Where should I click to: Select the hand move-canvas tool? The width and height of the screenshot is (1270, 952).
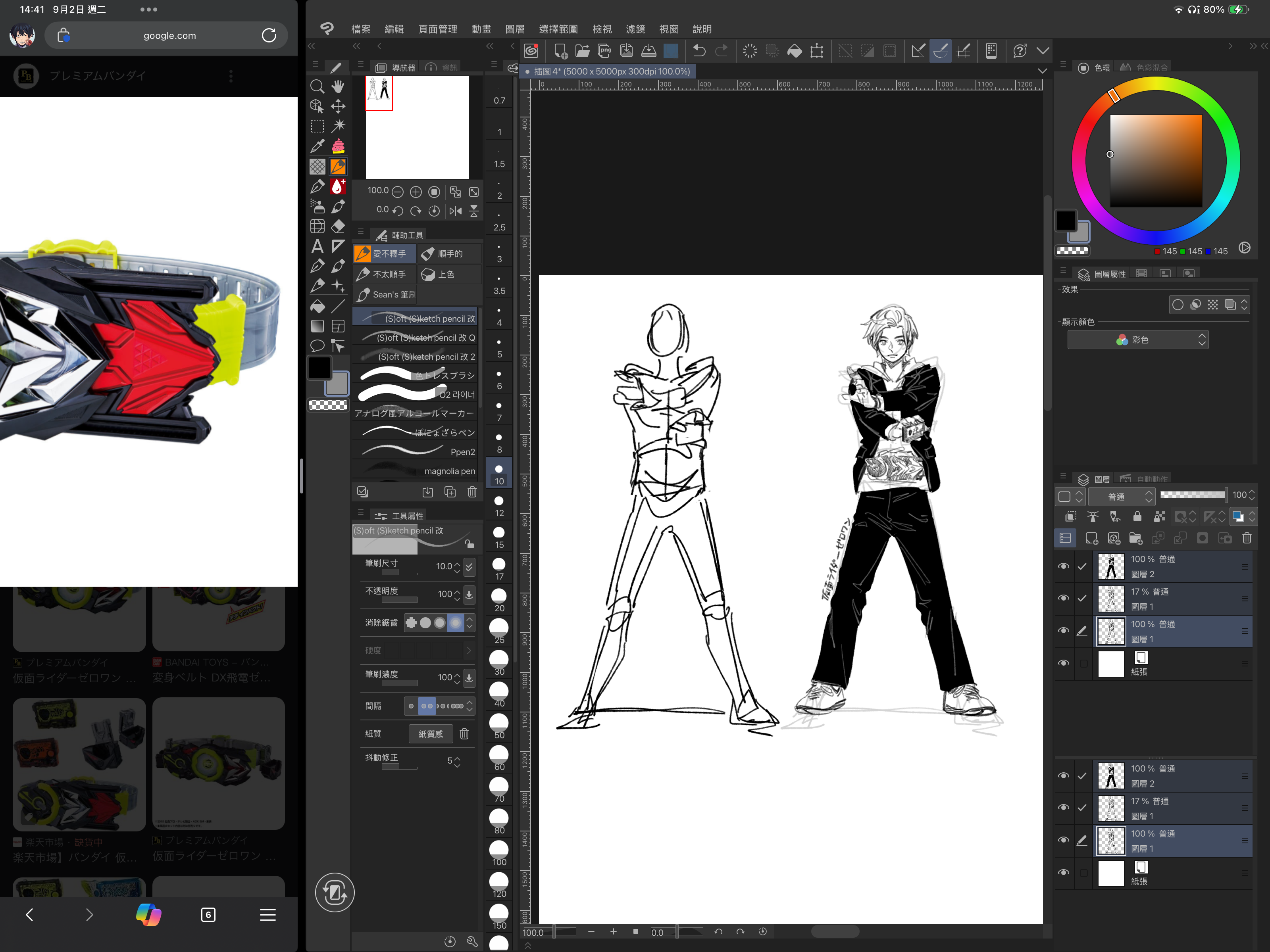338,86
